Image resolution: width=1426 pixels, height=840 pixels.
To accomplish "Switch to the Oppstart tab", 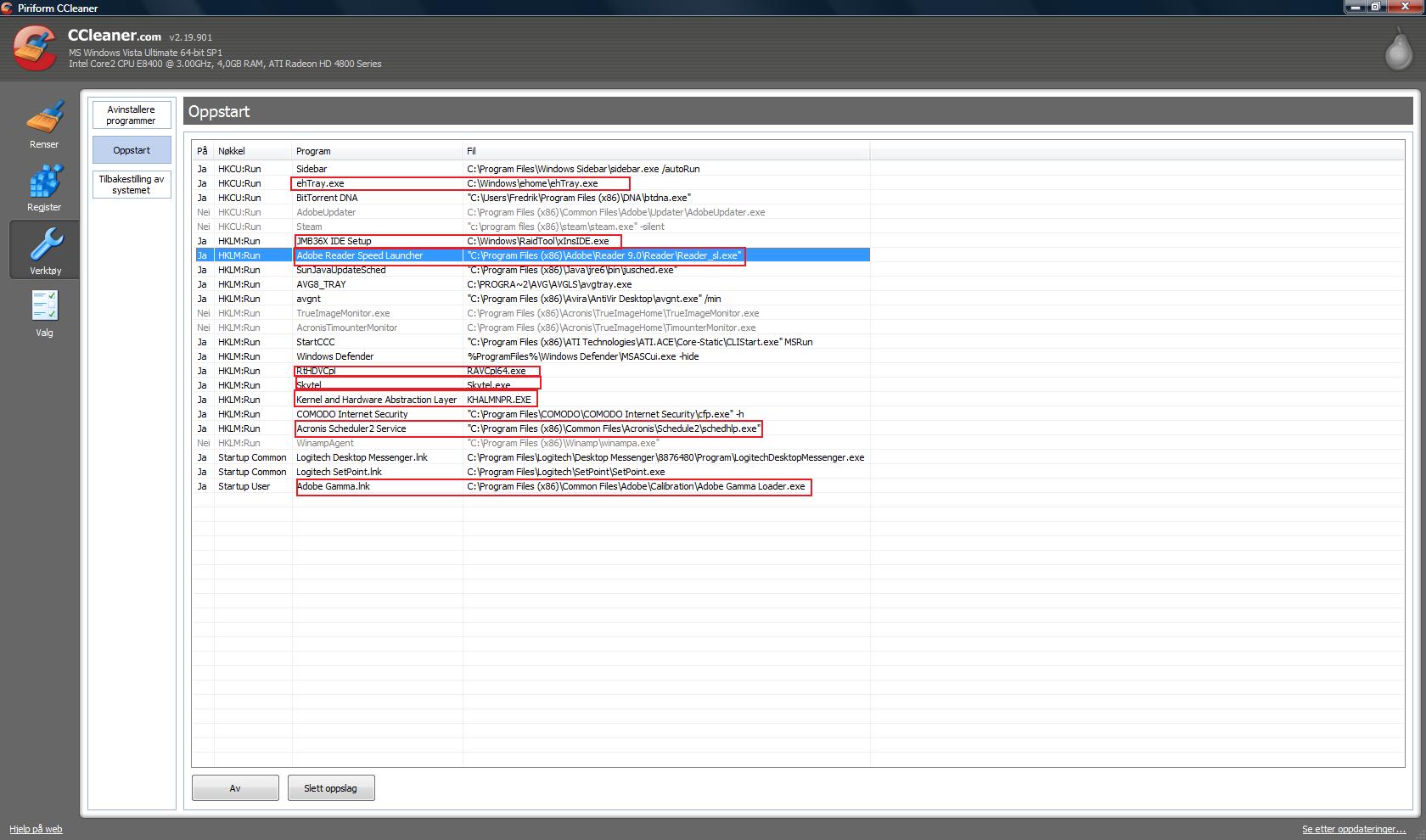I will pos(132,150).
